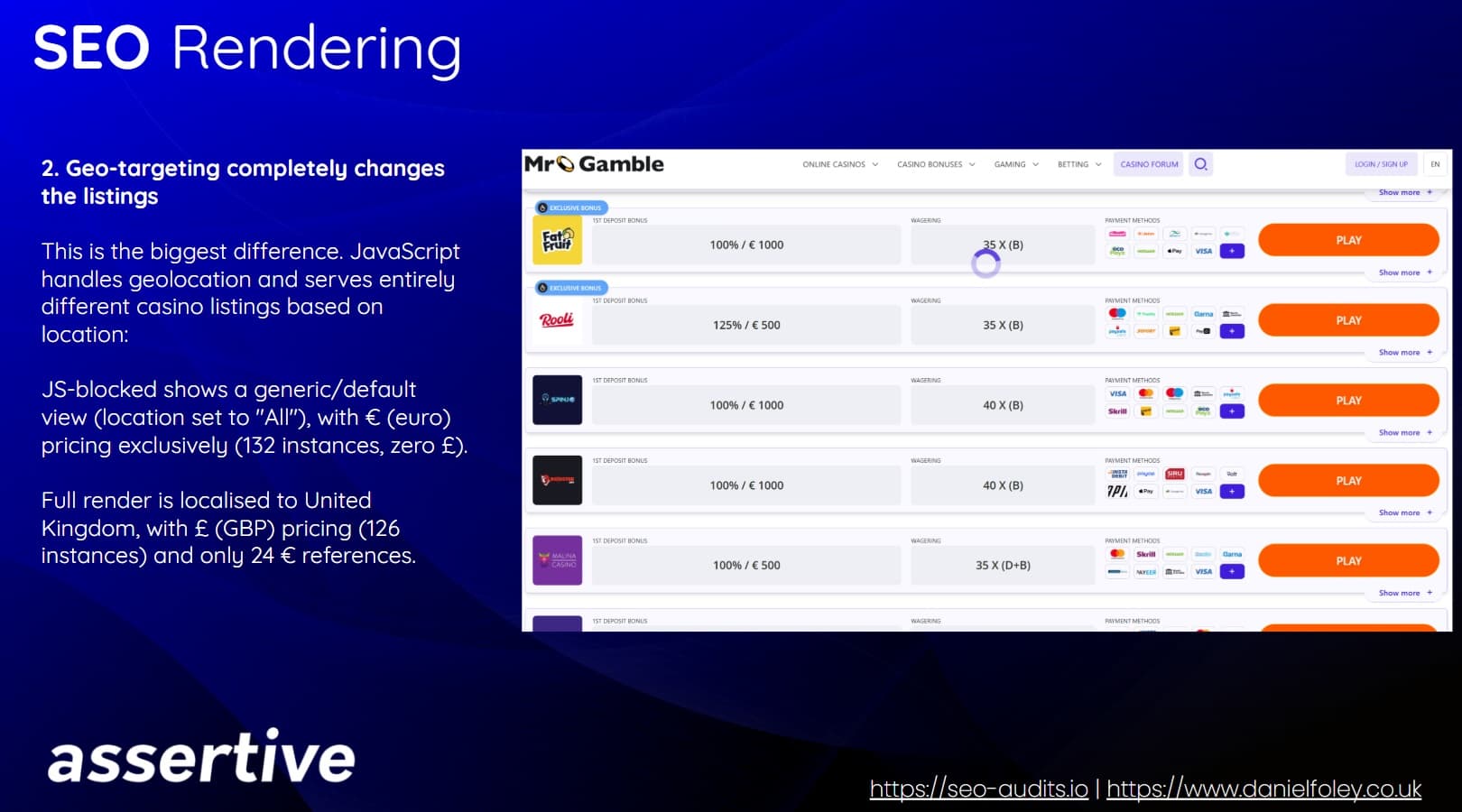Expand more payment methods for Fat Fruit

coord(1232,251)
